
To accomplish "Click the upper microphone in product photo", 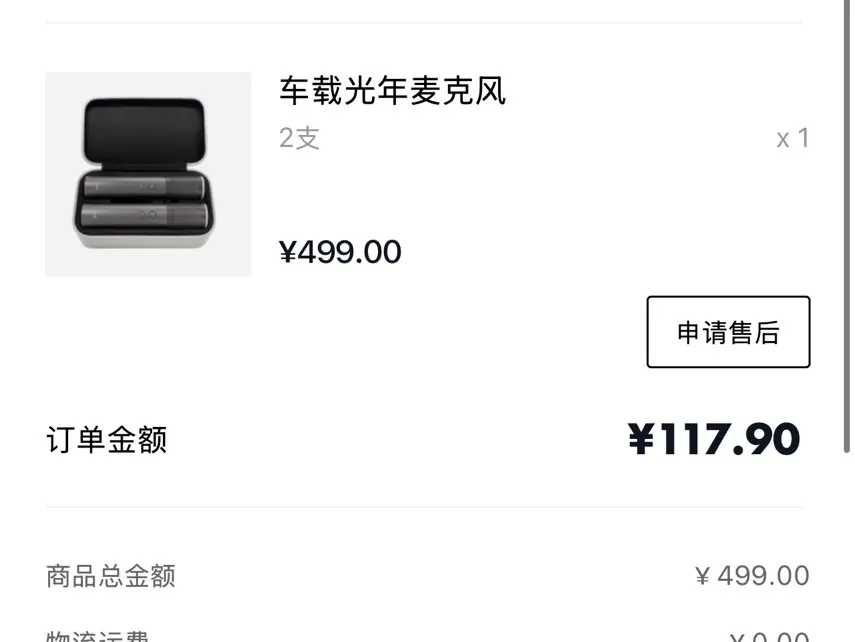I will 144,187.
